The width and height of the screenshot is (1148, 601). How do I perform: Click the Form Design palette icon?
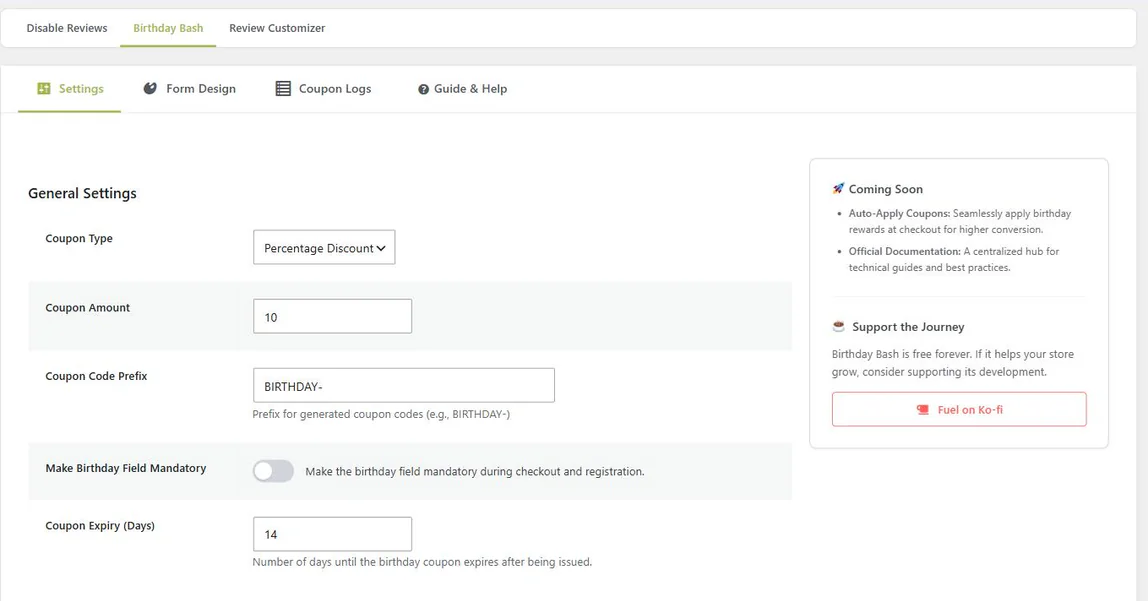tap(150, 89)
